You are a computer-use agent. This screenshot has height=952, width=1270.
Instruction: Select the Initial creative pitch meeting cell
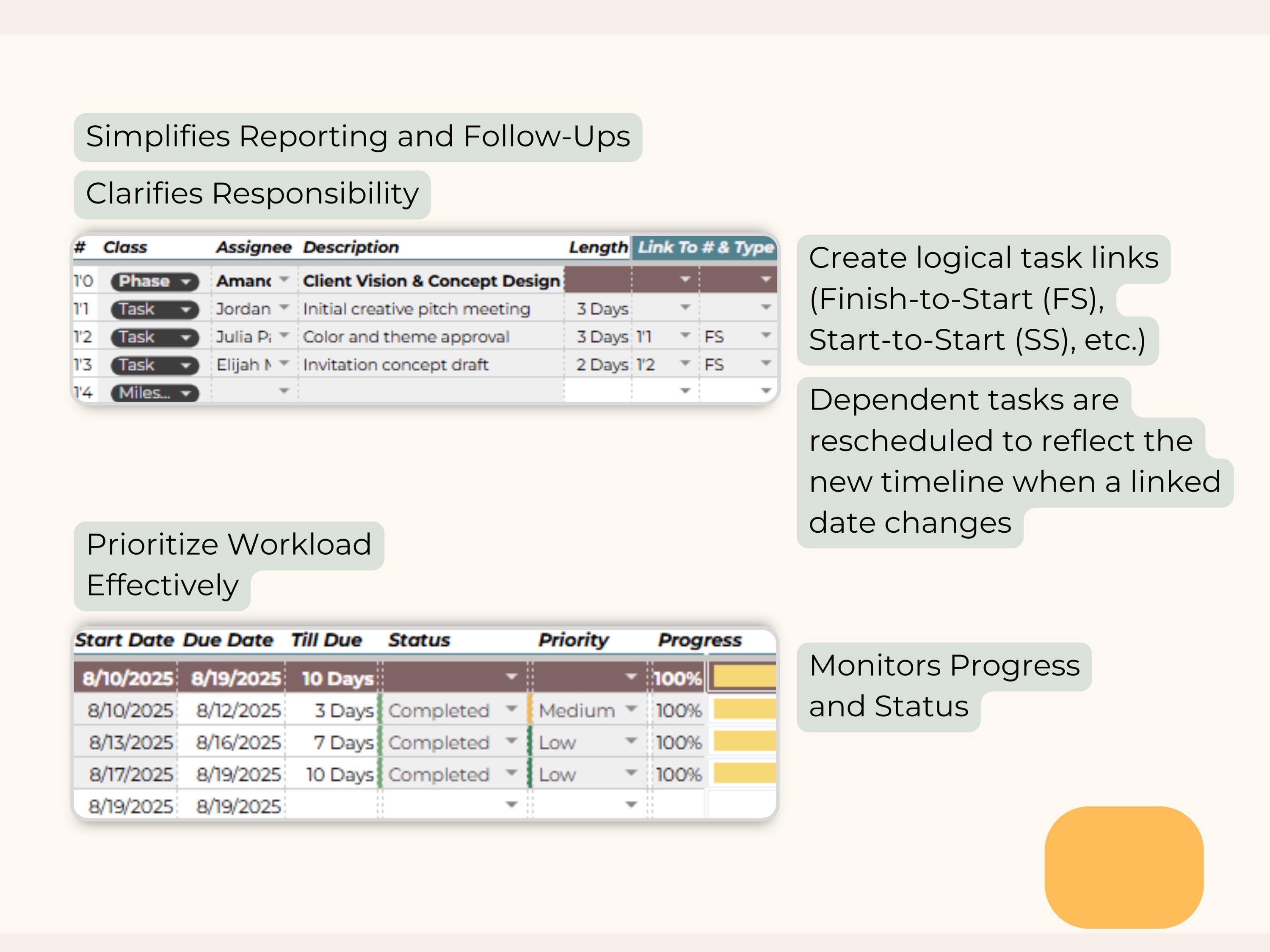(431, 309)
